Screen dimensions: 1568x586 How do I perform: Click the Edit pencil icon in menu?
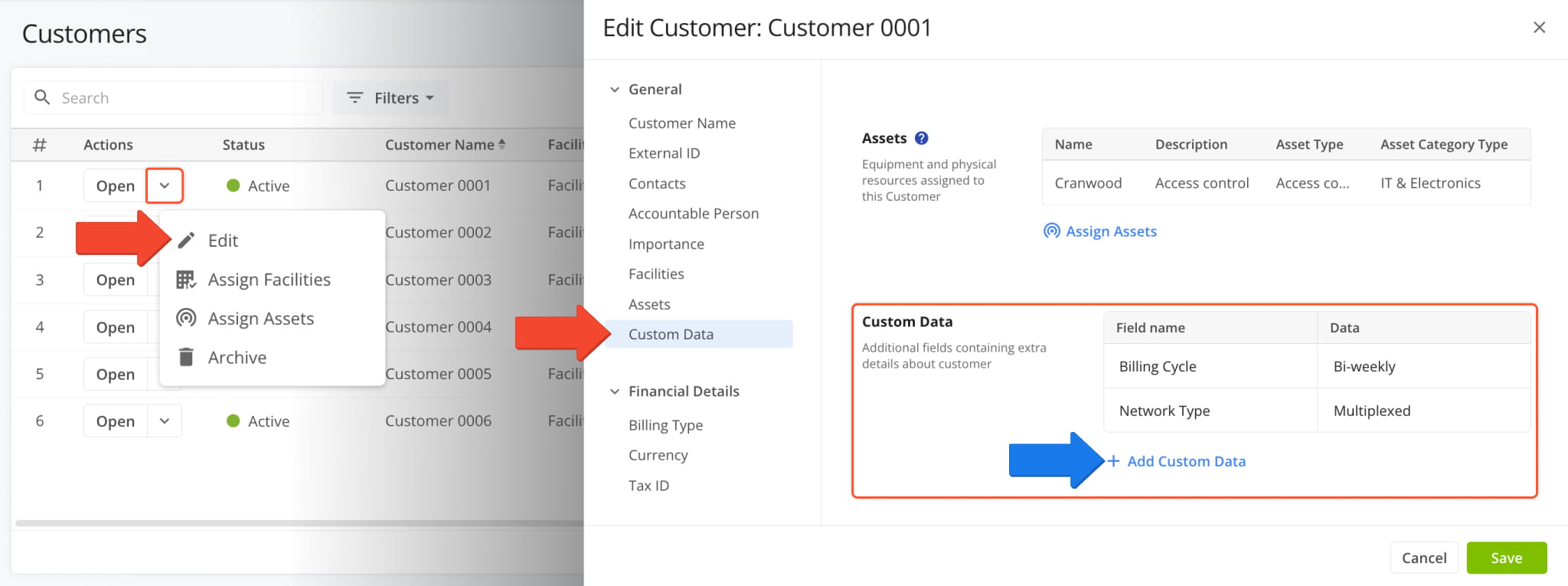click(x=186, y=241)
